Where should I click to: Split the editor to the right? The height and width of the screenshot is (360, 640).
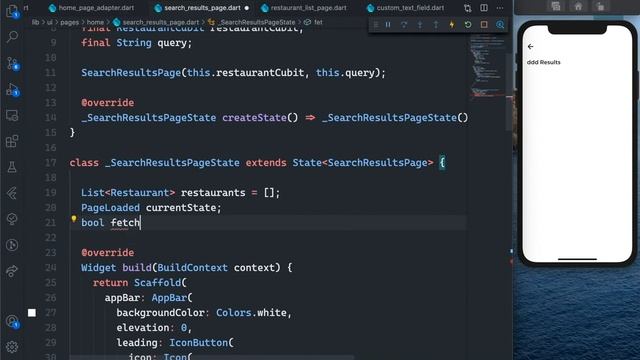click(x=484, y=8)
